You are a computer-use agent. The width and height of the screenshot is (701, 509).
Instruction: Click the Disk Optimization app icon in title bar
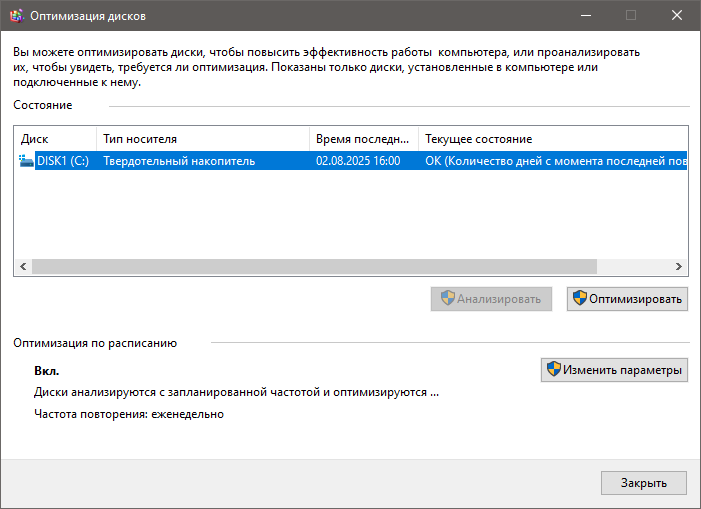[x=16, y=15]
